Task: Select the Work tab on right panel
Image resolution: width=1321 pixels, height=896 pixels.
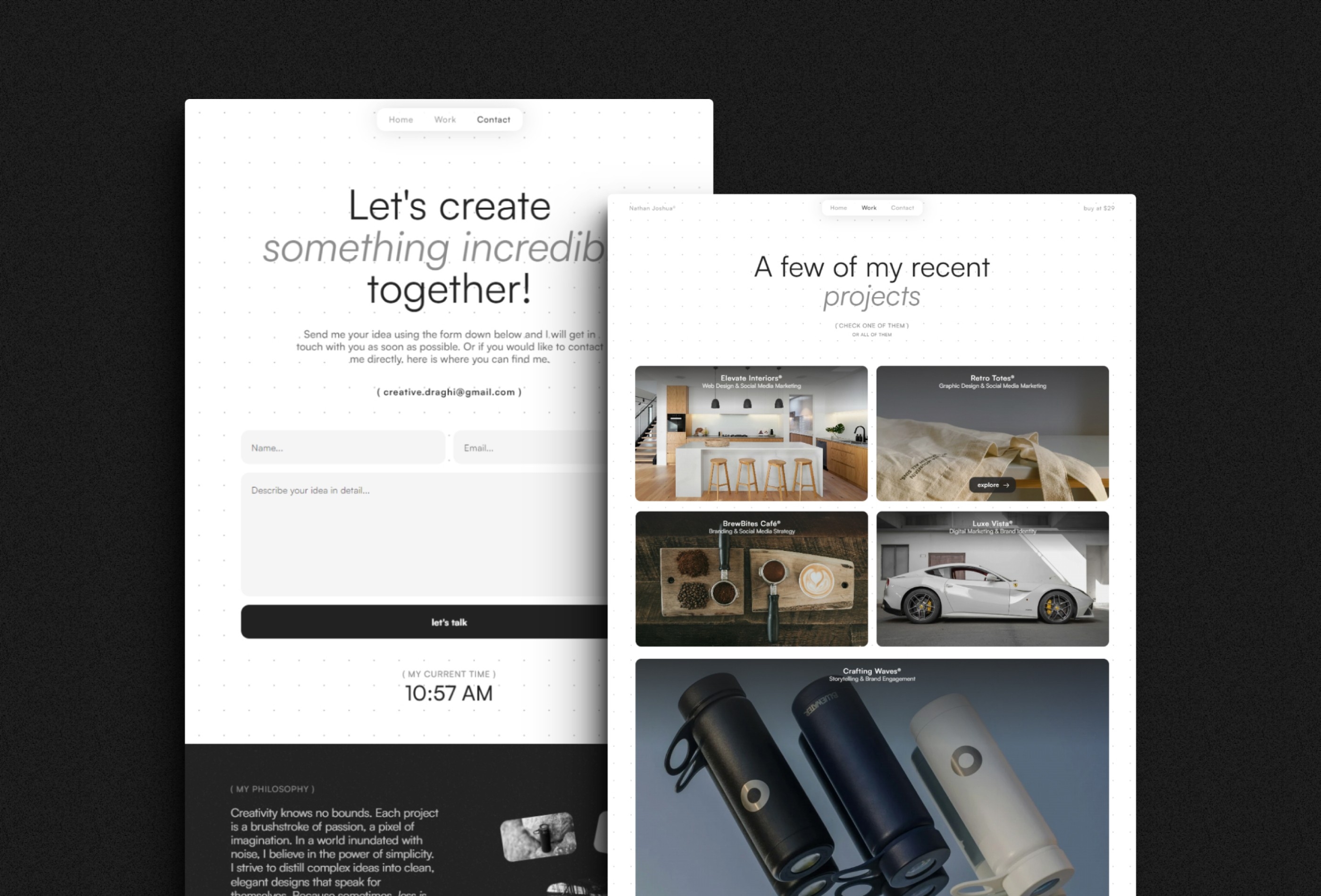Action: point(869,208)
